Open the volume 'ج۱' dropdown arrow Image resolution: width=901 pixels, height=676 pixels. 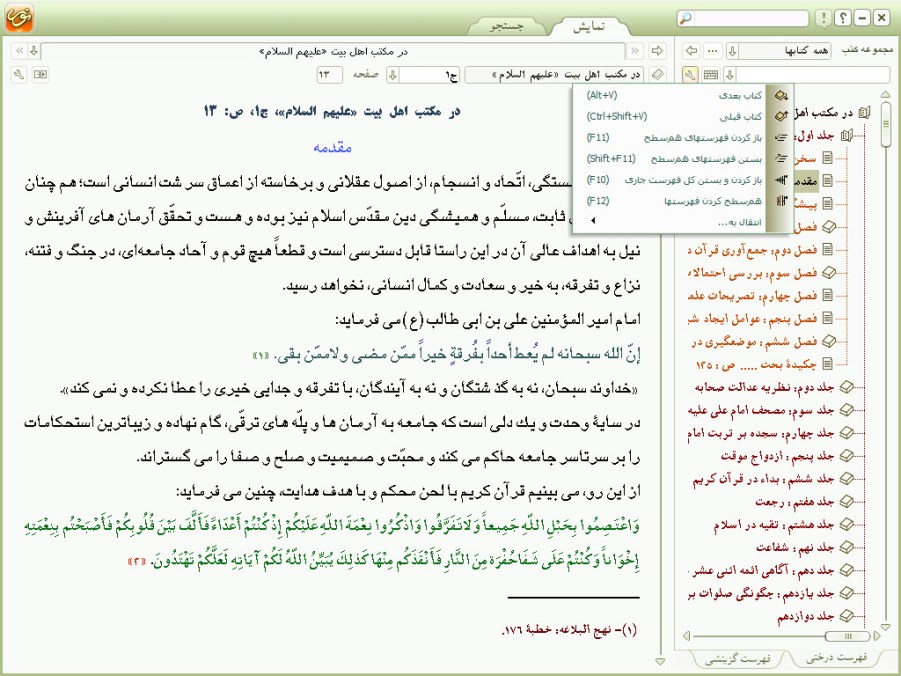[x=393, y=75]
